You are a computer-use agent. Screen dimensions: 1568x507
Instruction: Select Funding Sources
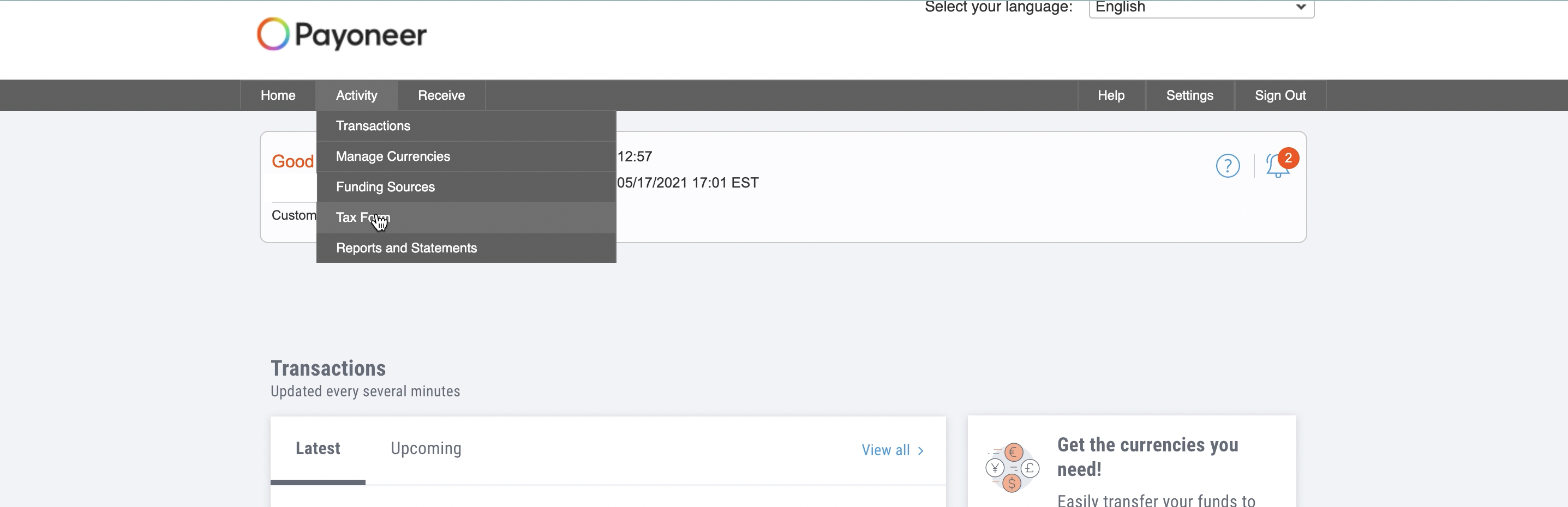[385, 186]
